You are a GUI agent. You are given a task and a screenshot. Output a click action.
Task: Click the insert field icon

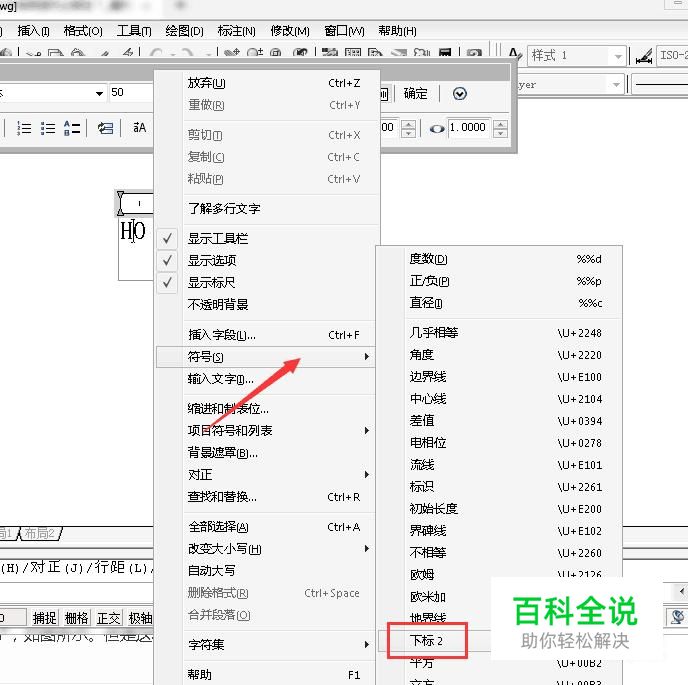105,128
